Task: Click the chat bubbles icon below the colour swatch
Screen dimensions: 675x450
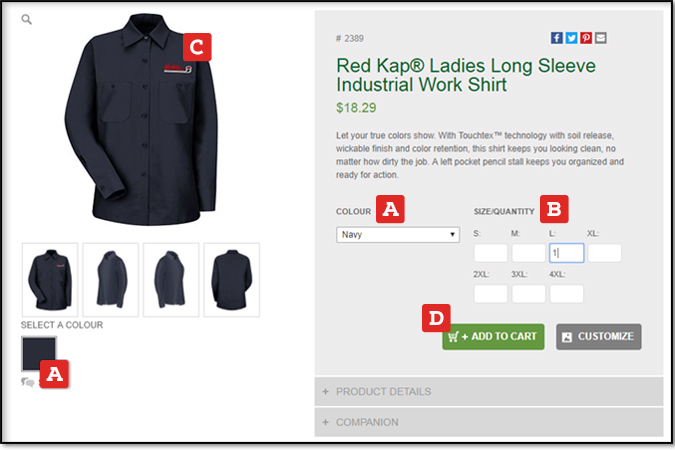Action: click(27, 381)
